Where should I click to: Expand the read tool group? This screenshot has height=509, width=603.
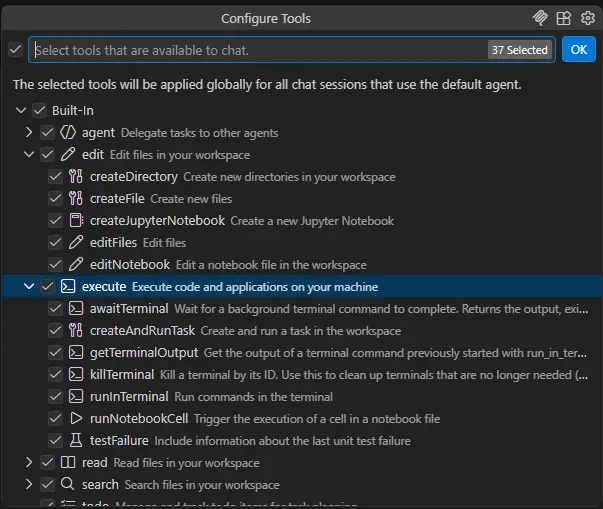click(x=29, y=463)
